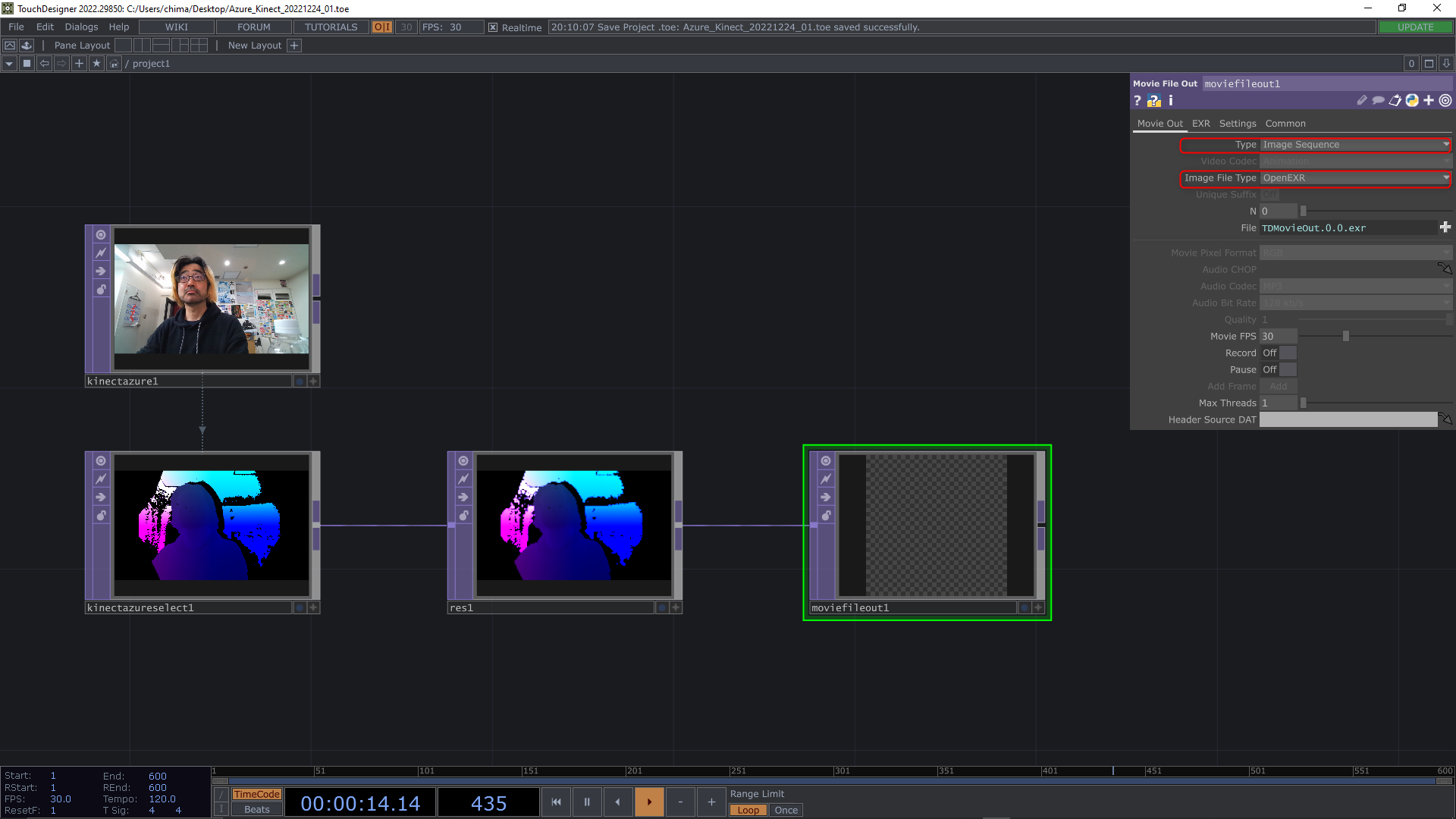1456x819 pixels.
Task: Click the home icon beside project1 path
Action: point(113,64)
